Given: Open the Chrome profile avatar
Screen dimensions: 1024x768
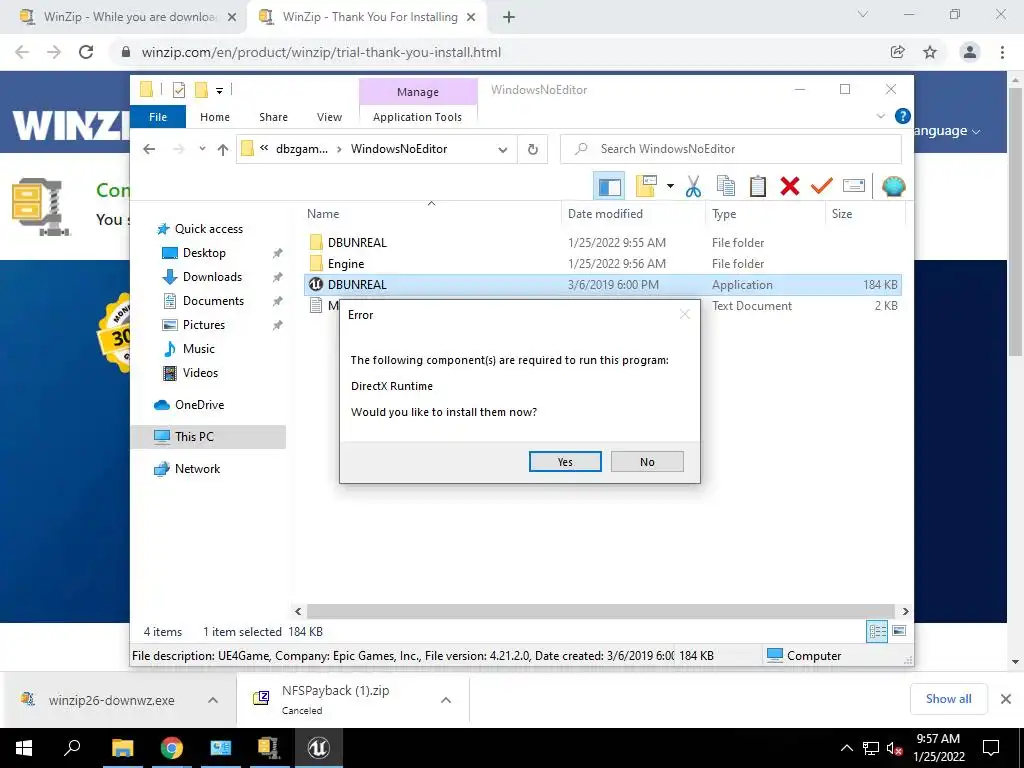Looking at the screenshot, I should [x=970, y=52].
